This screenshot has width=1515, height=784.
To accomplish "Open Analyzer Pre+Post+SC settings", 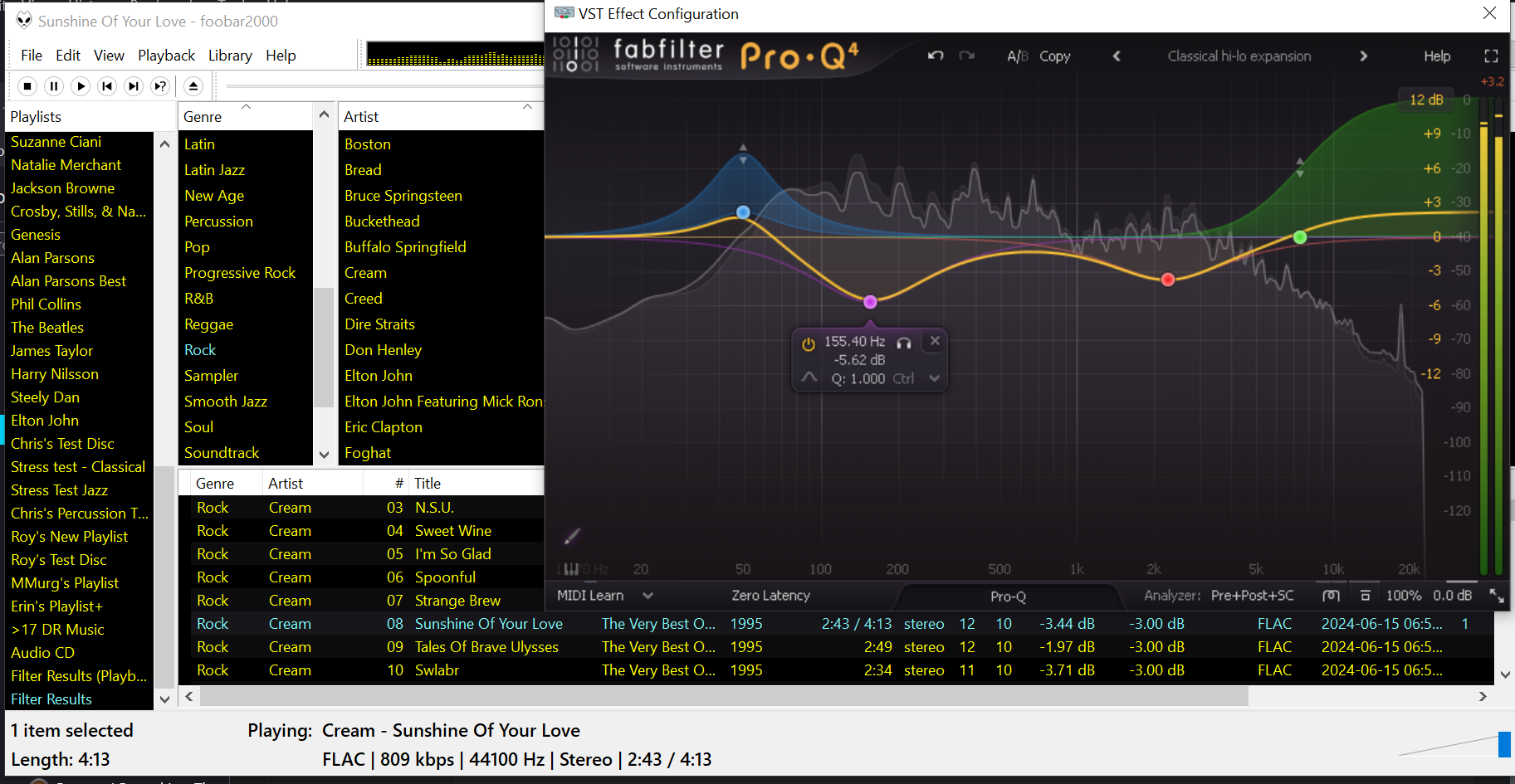I will click(1252, 596).
